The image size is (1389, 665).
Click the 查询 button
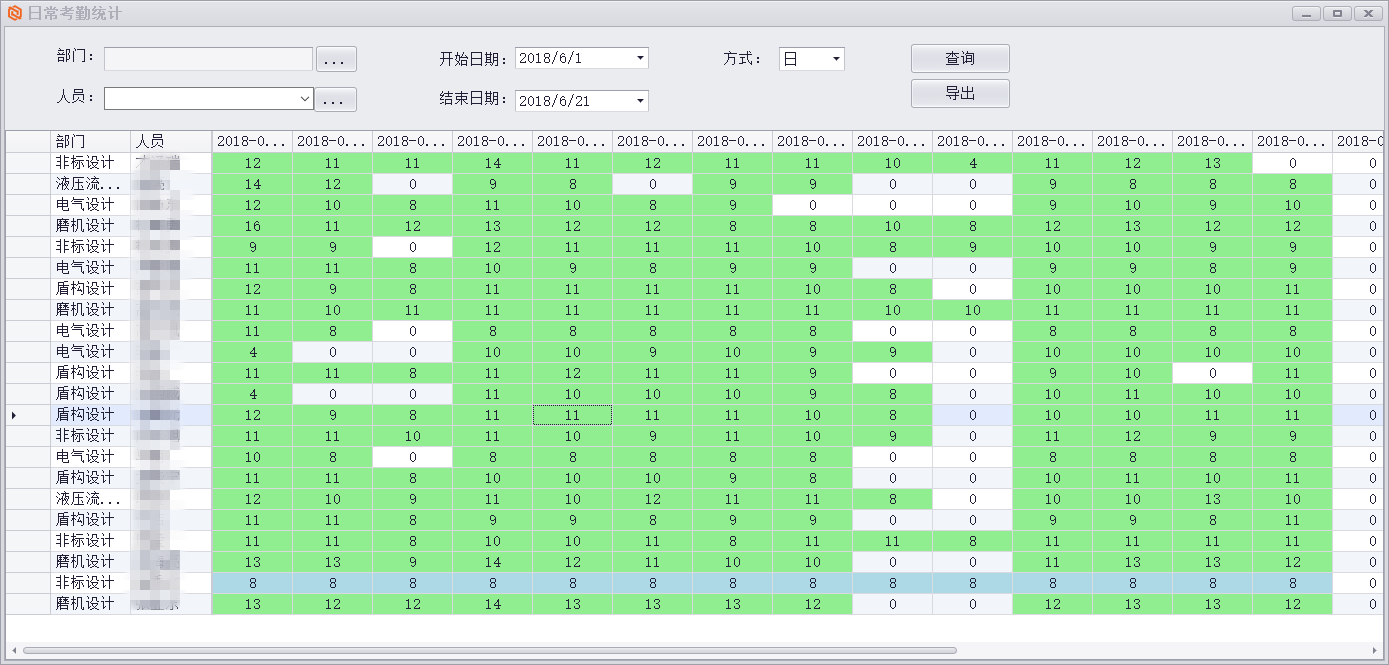coord(960,59)
